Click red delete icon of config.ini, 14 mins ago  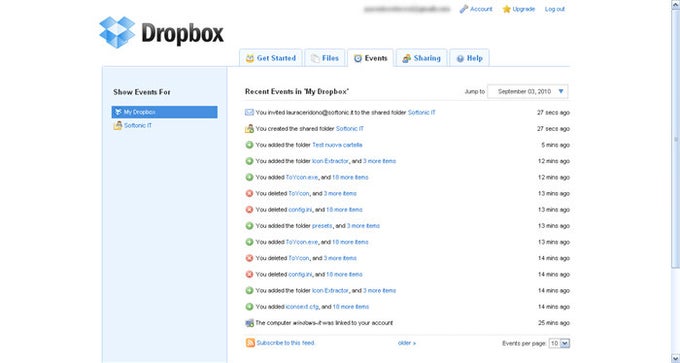[x=249, y=274]
